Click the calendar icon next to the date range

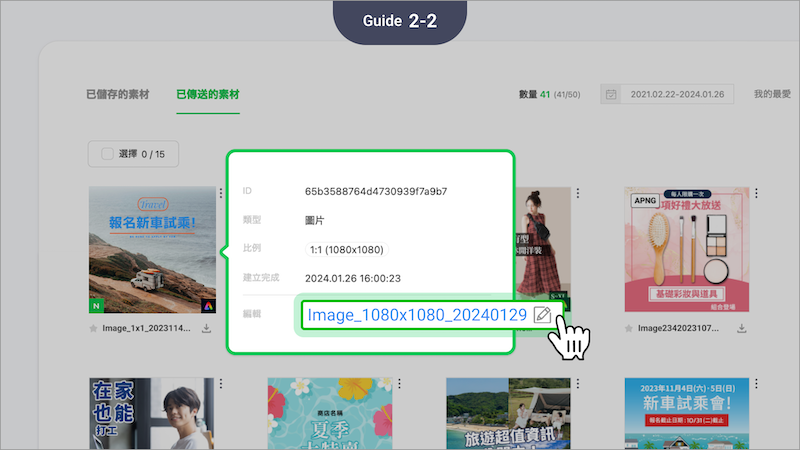[x=610, y=95]
